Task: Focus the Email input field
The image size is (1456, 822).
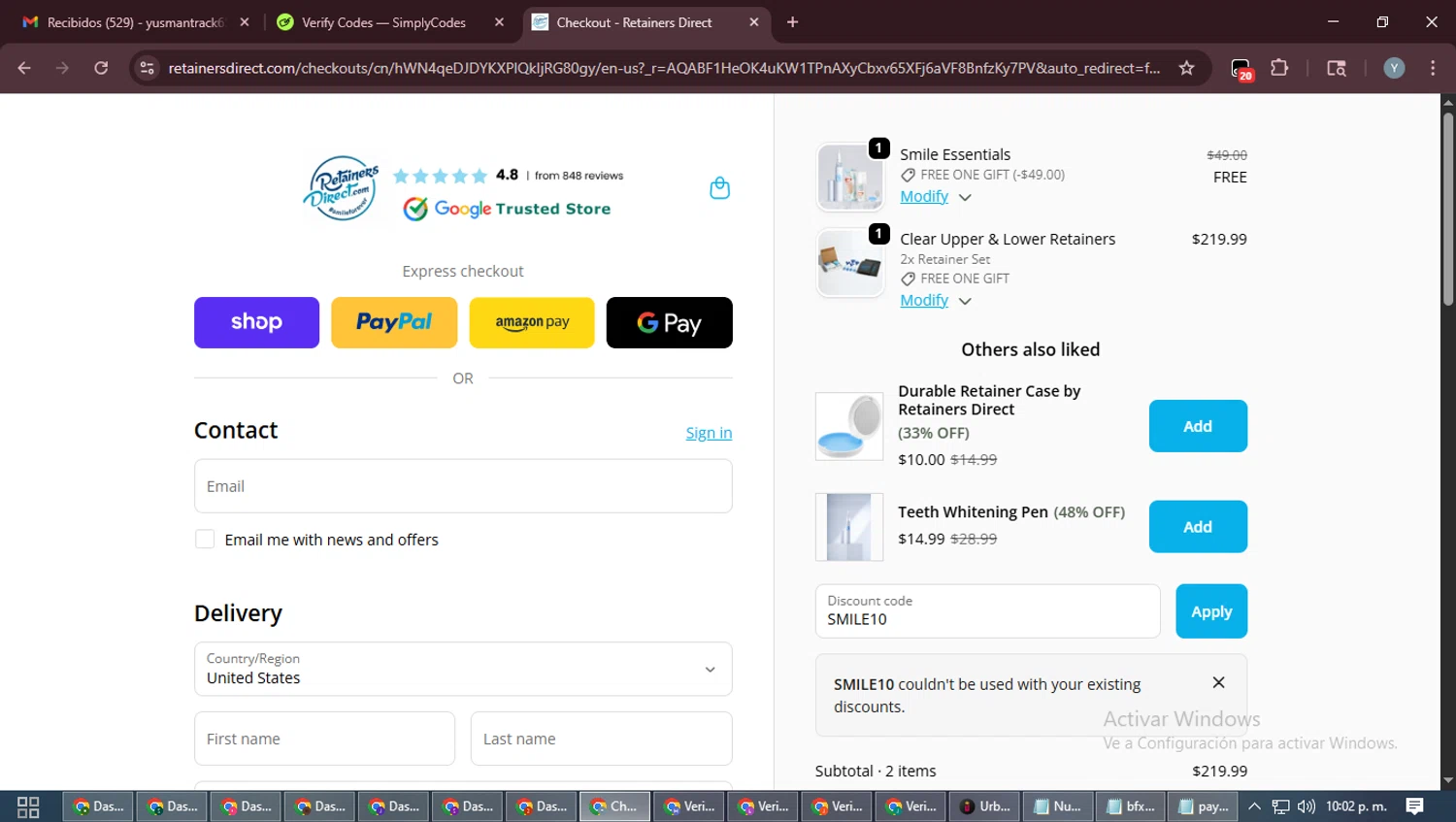Action: tap(463, 486)
